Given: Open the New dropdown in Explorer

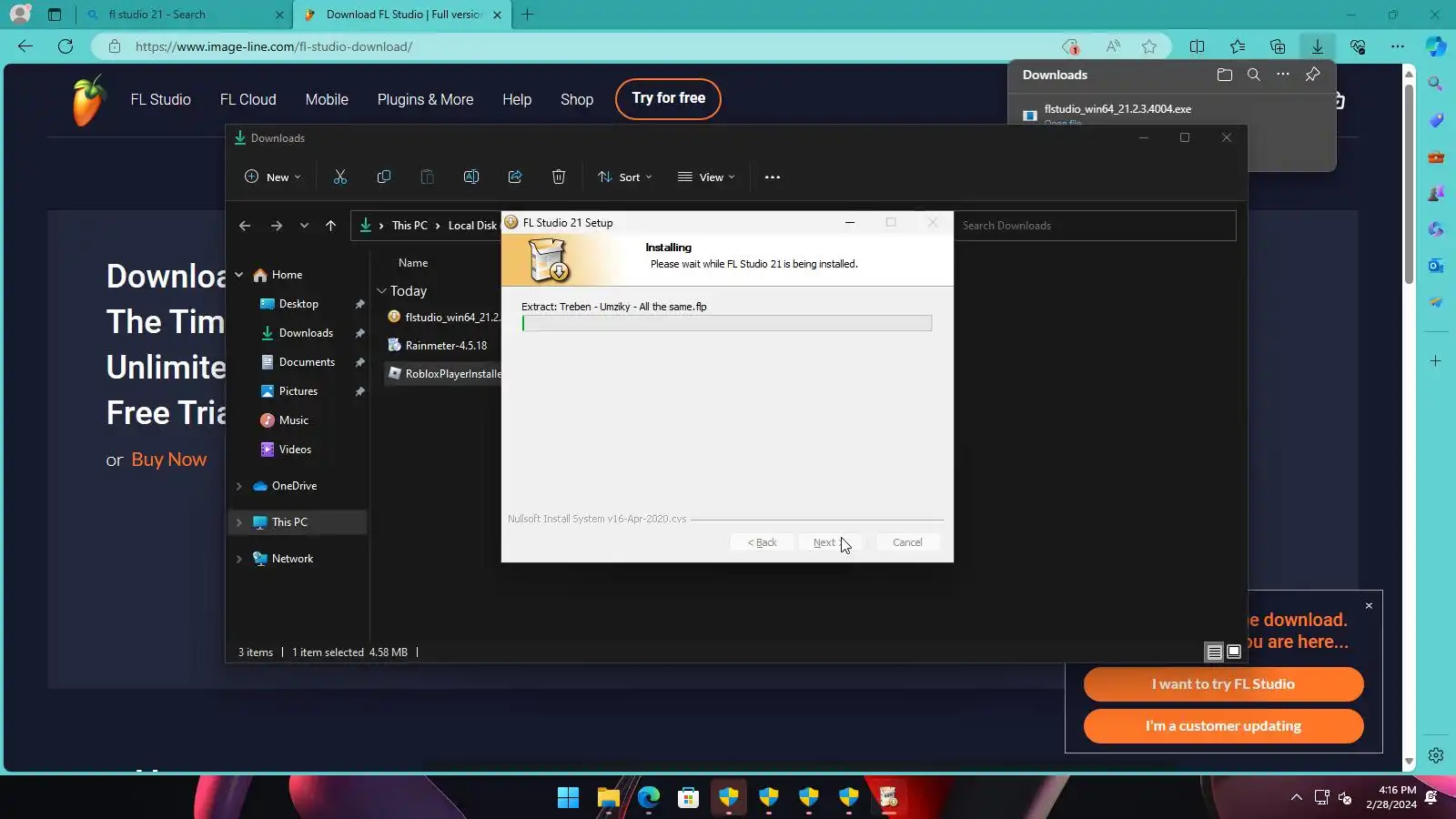Looking at the screenshot, I should (272, 177).
